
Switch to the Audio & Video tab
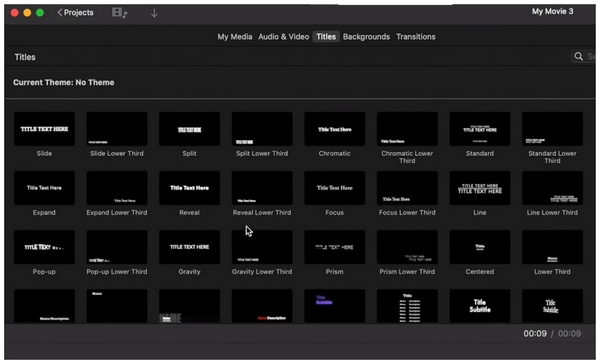coord(284,37)
